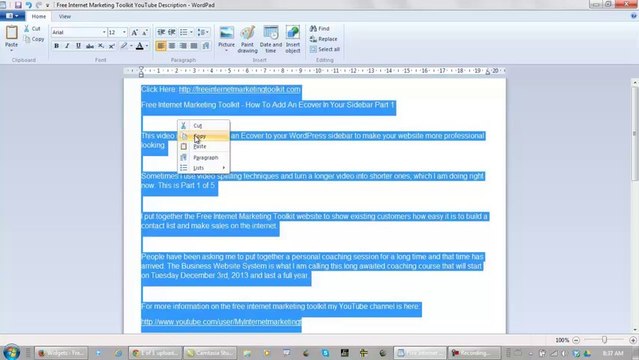639x360 pixels.
Task: Open the line spacing dropdown
Action: pyautogui.click(x=203, y=32)
